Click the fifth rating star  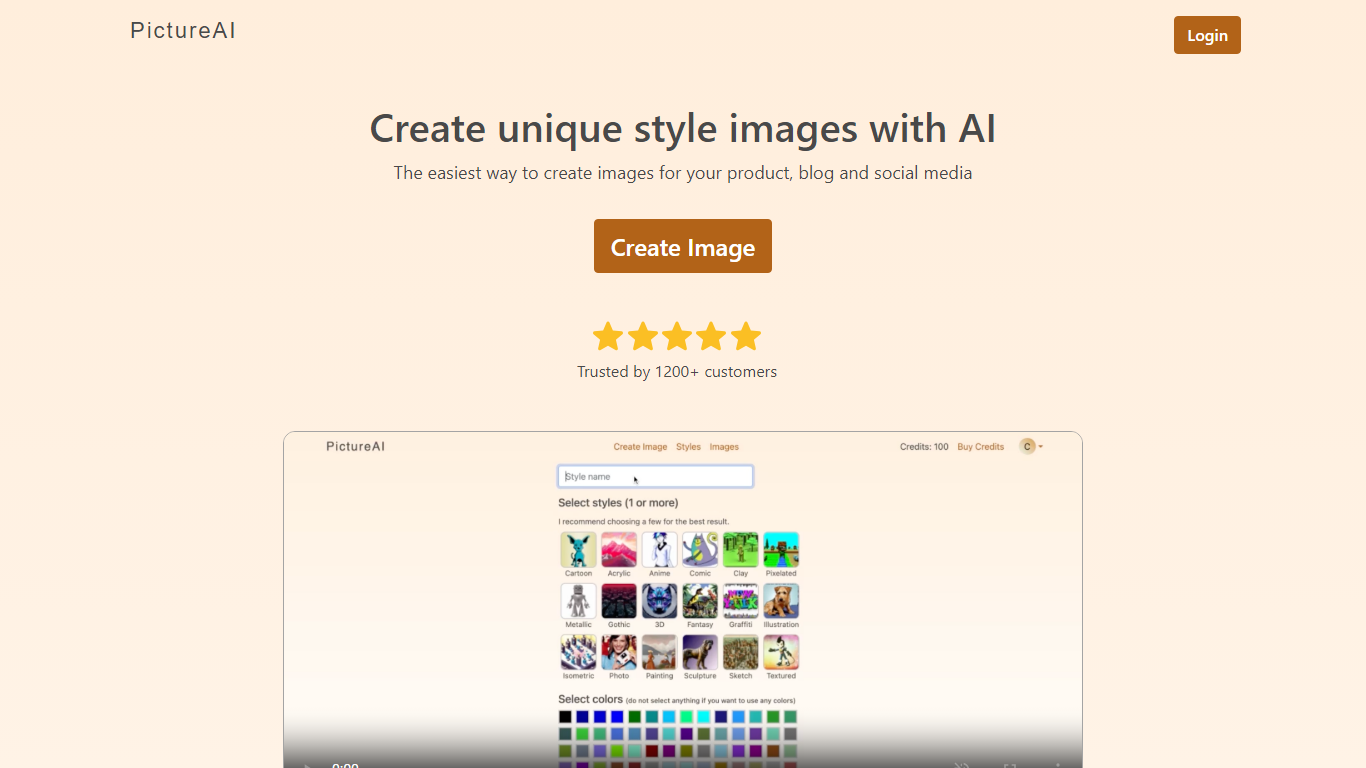tap(746, 337)
